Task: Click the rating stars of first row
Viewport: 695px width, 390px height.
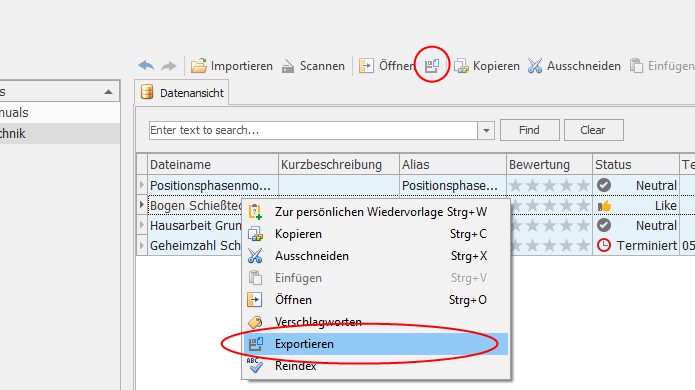Action: 549,185
